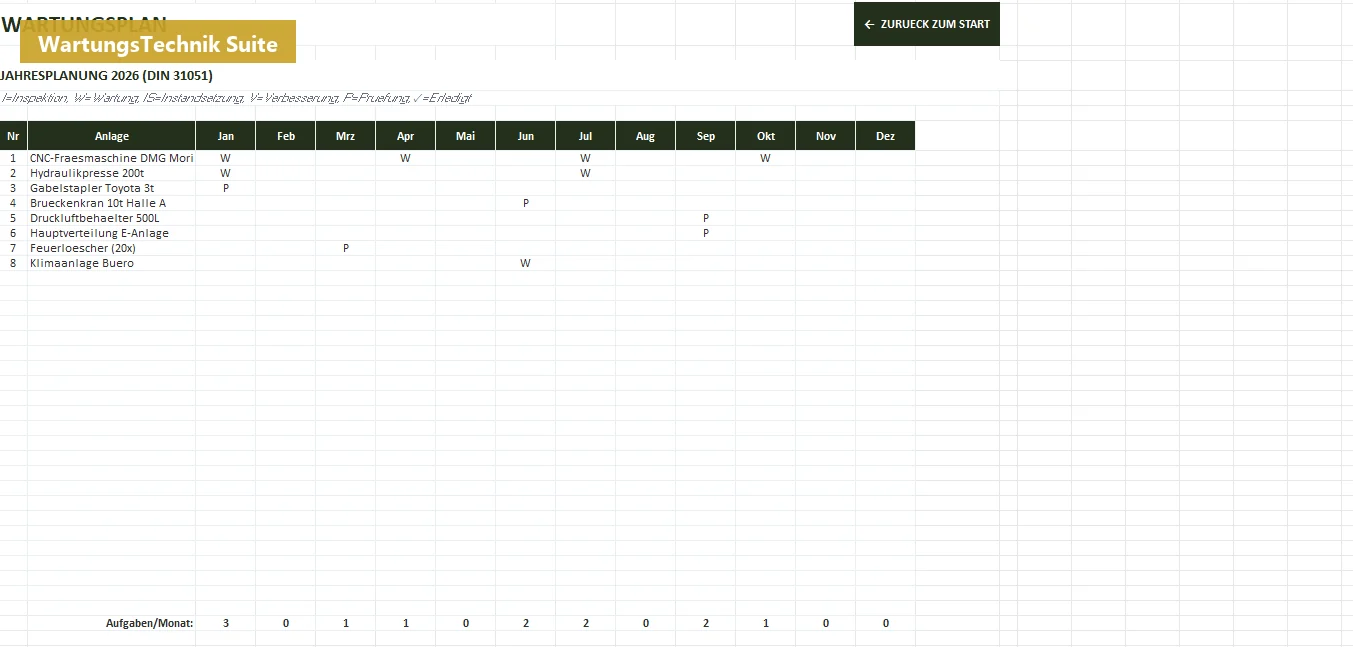Select the Jahresplanung 2026 (DIN 31051) heading
Image resolution: width=1353 pixels, height=647 pixels.
click(106, 75)
